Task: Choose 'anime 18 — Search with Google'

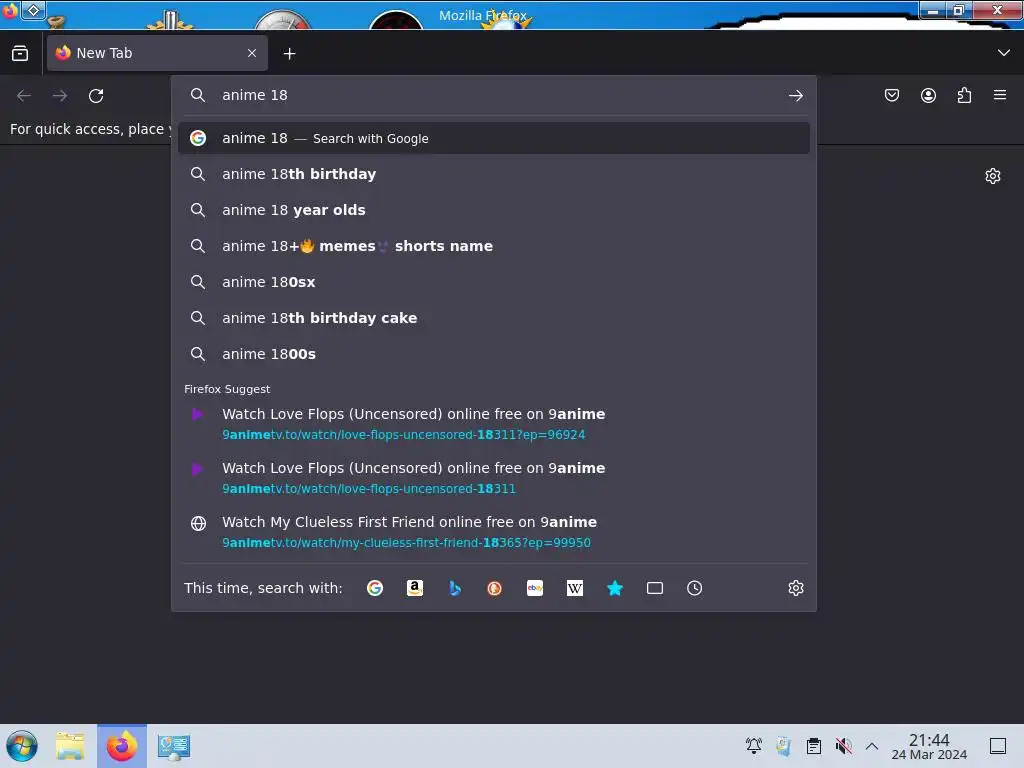Action: pyautogui.click(x=494, y=138)
